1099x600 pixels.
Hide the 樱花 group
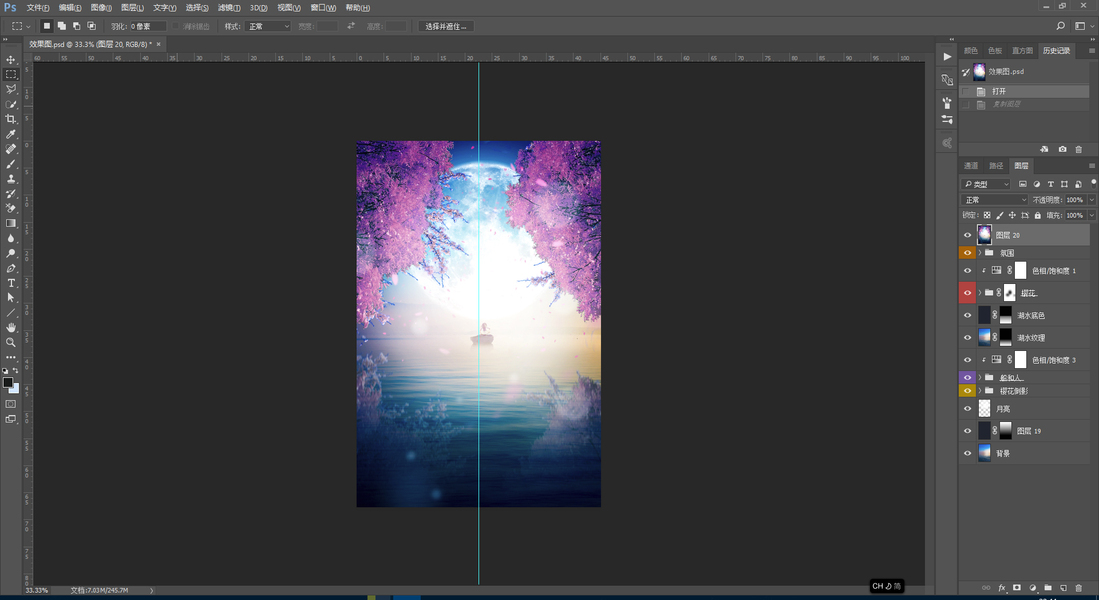967,292
